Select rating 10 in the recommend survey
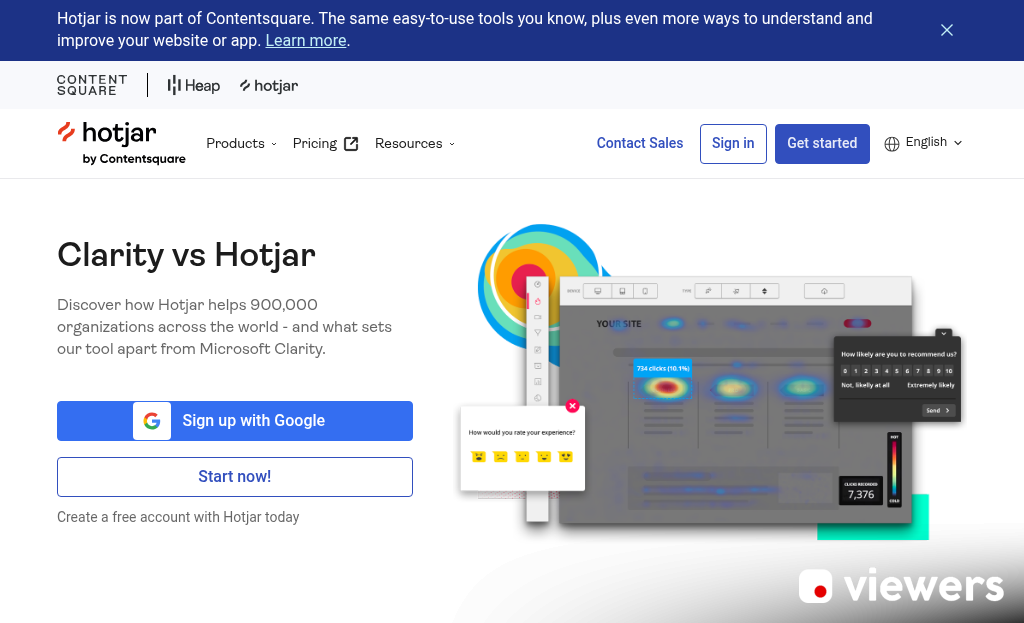Image resolution: width=1024 pixels, height=623 pixels. tap(948, 370)
